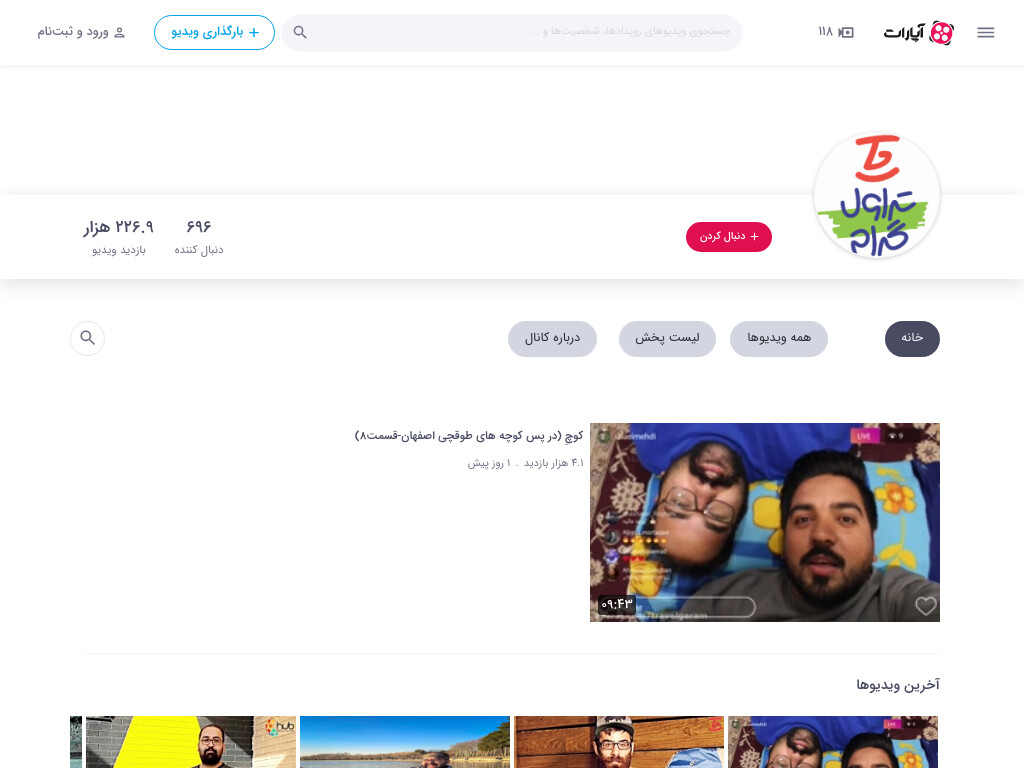Open latest video thumbnail with LIVE badge

(x=833, y=742)
